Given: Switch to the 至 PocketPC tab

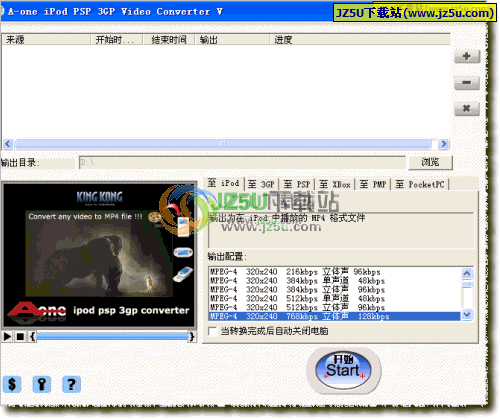Looking at the screenshot, I should pos(420,184).
